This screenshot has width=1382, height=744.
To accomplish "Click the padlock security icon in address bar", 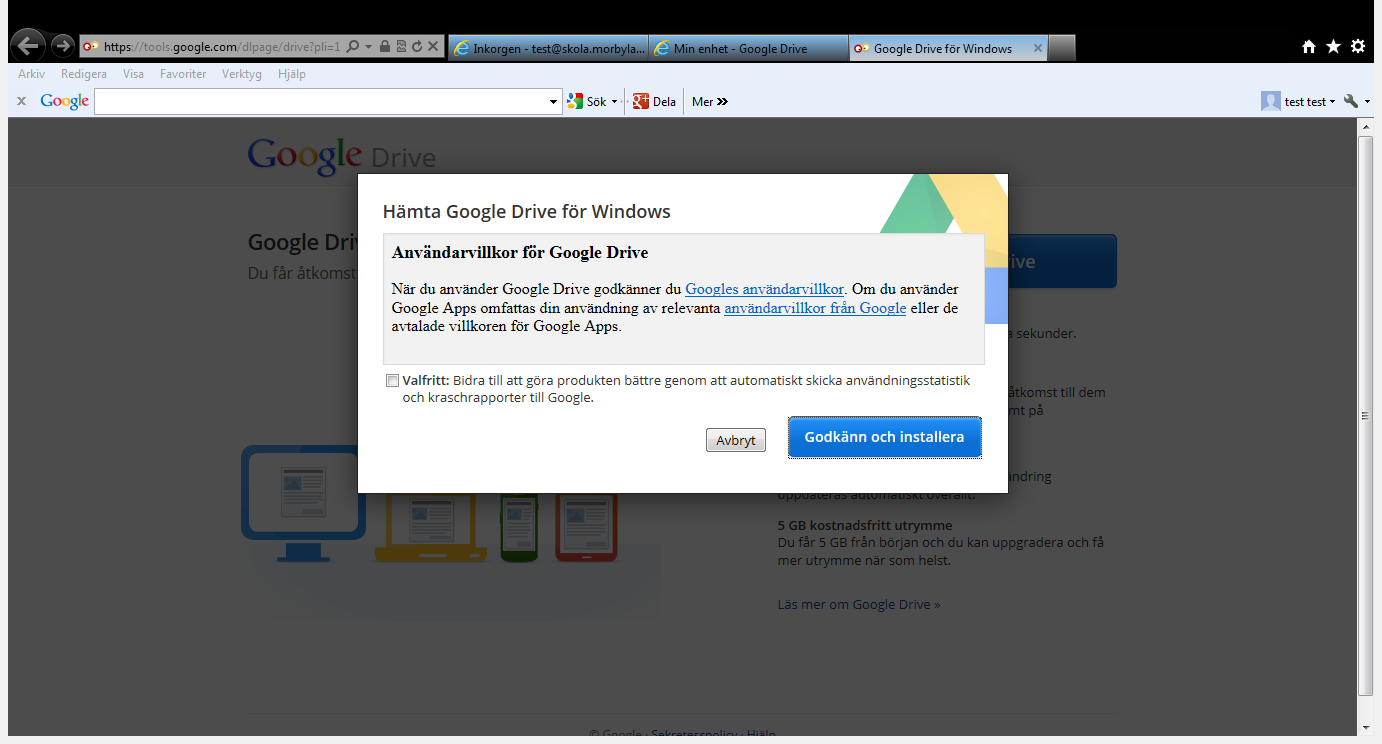I will 385,46.
